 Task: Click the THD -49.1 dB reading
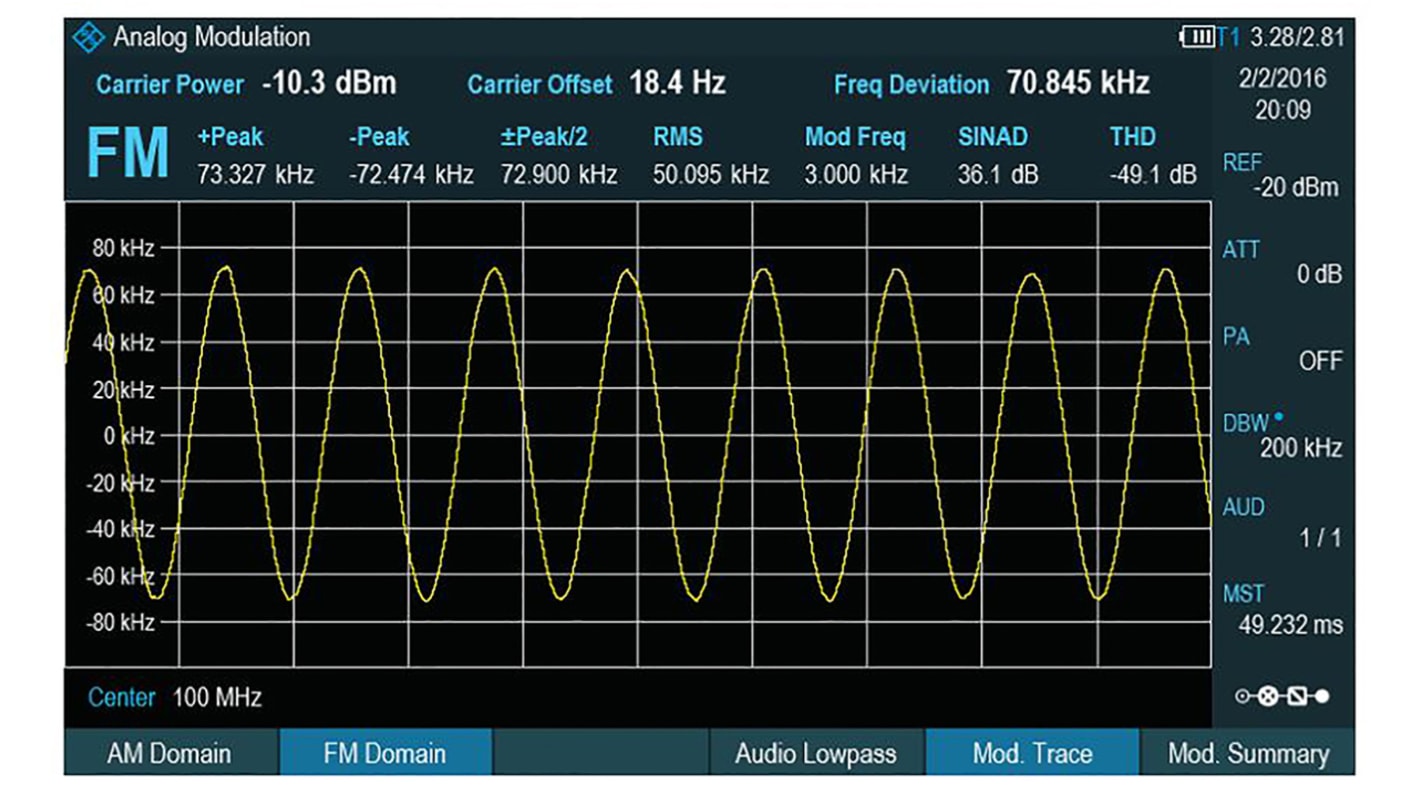point(1152,156)
